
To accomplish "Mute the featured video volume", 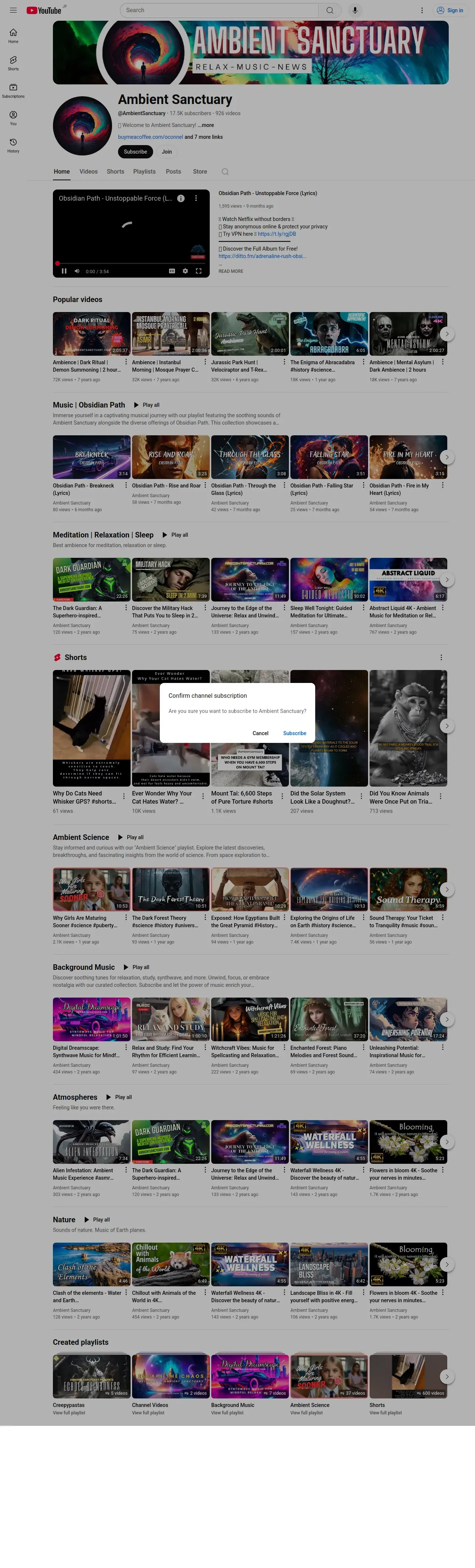I will coord(77,271).
